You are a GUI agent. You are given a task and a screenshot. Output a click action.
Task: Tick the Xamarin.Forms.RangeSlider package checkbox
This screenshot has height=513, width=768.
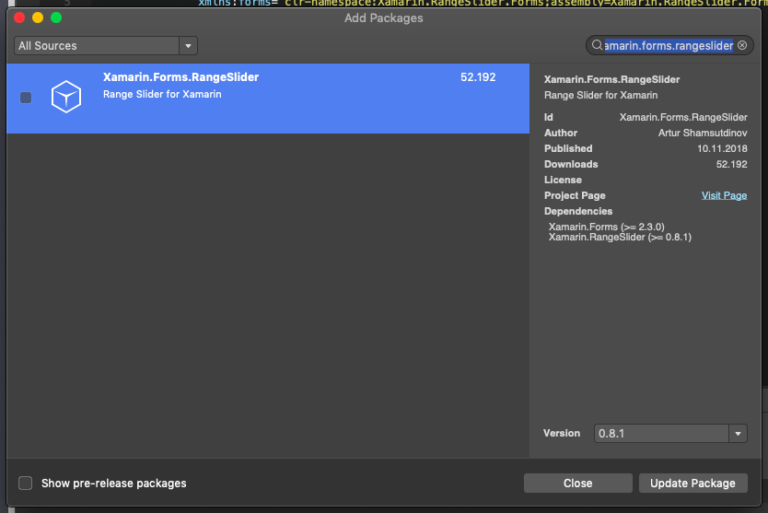click(x=26, y=98)
